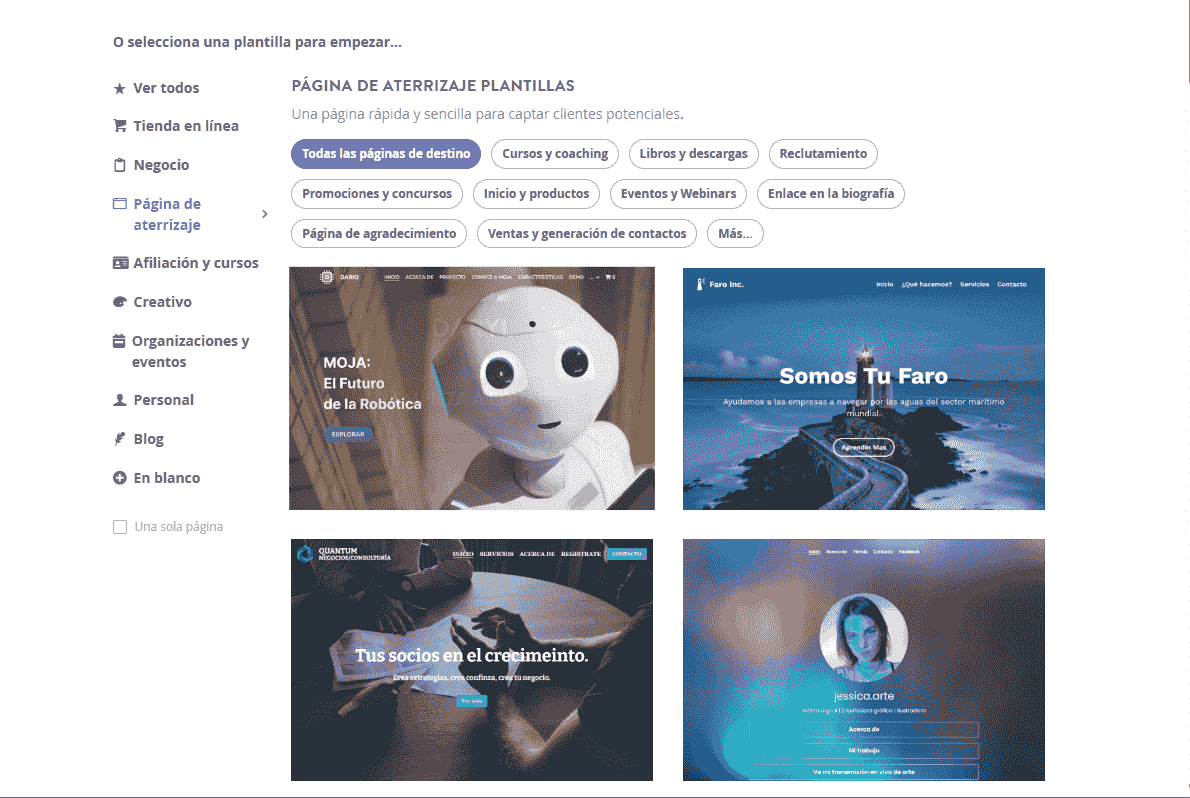Open the Negocio clipboard icon
Image resolution: width=1190 pixels, height=798 pixels.
119,165
